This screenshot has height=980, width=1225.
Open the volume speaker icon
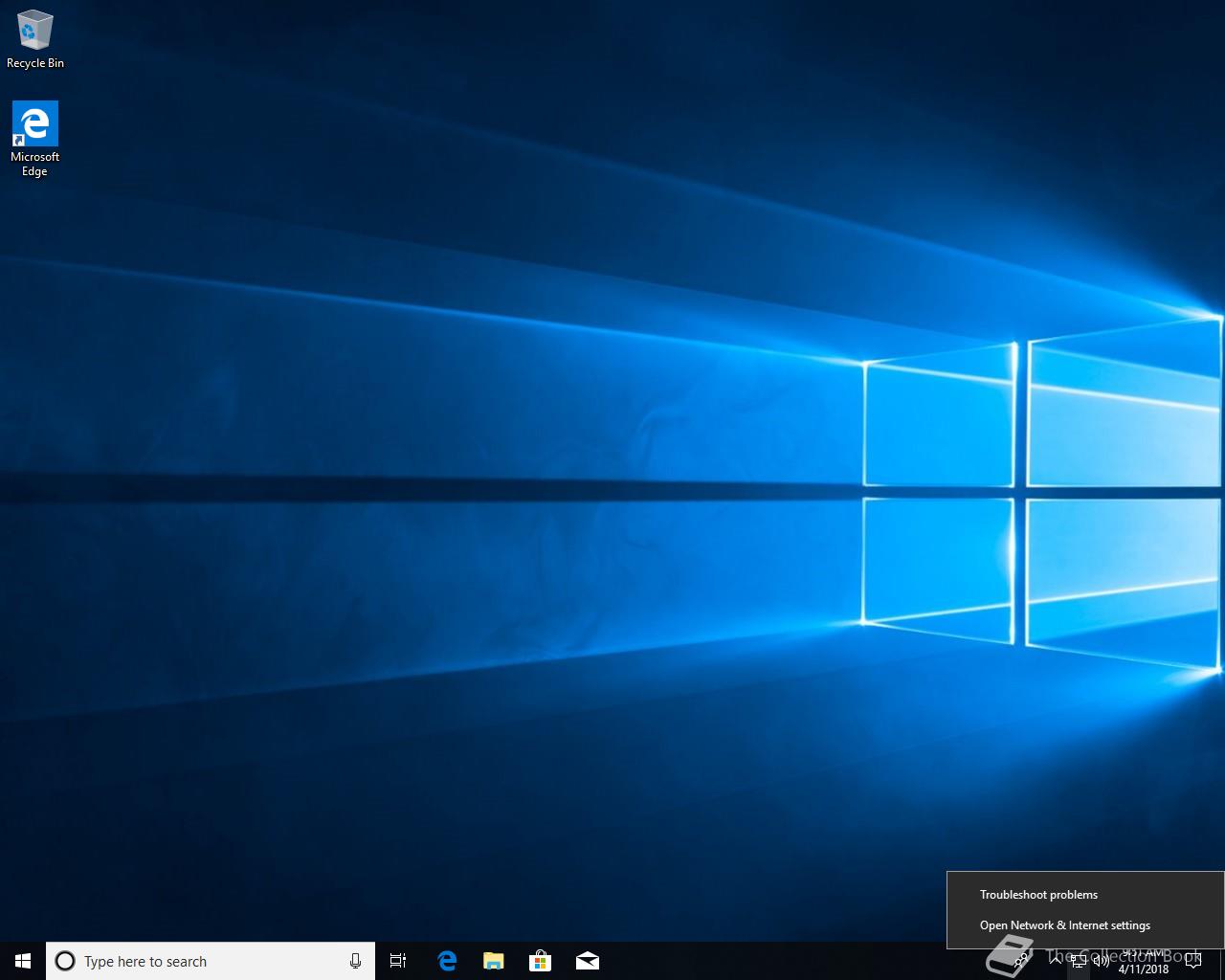pyautogui.click(x=1101, y=961)
